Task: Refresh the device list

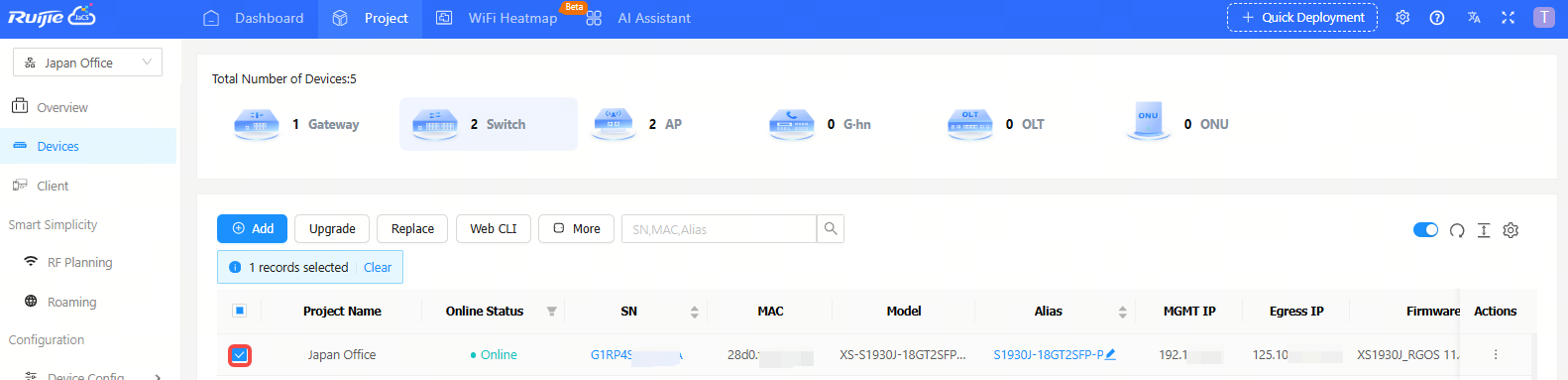Action: coord(1457,230)
